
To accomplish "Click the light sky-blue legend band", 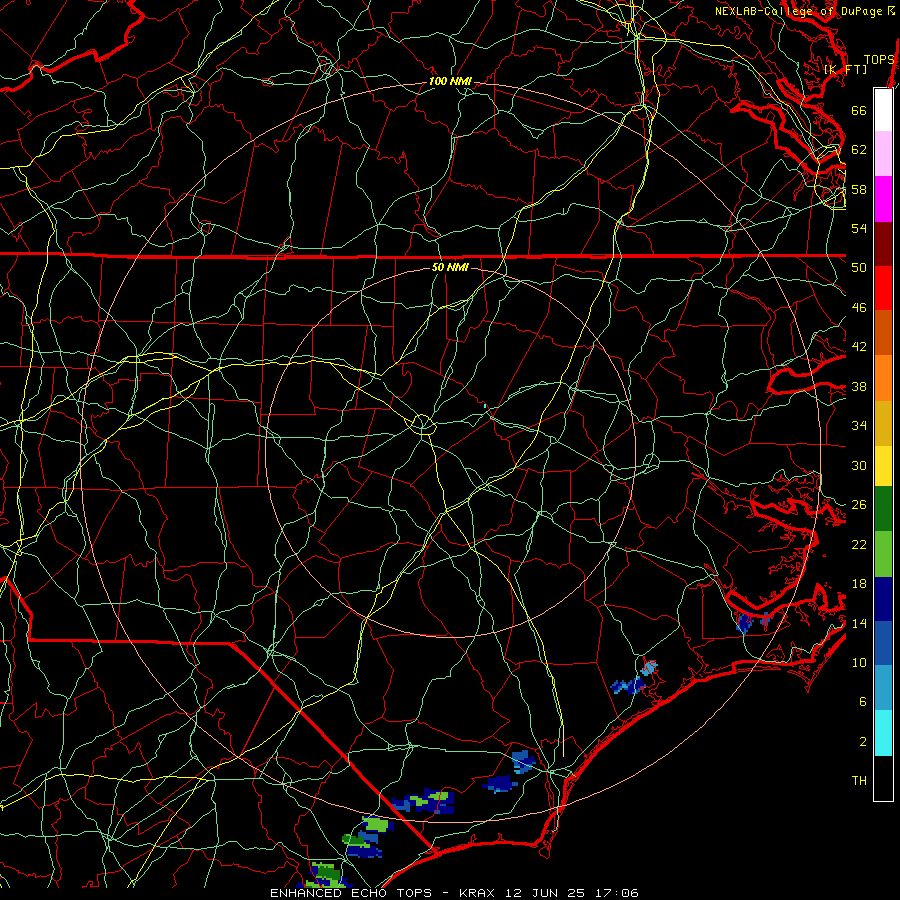I will click(883, 688).
